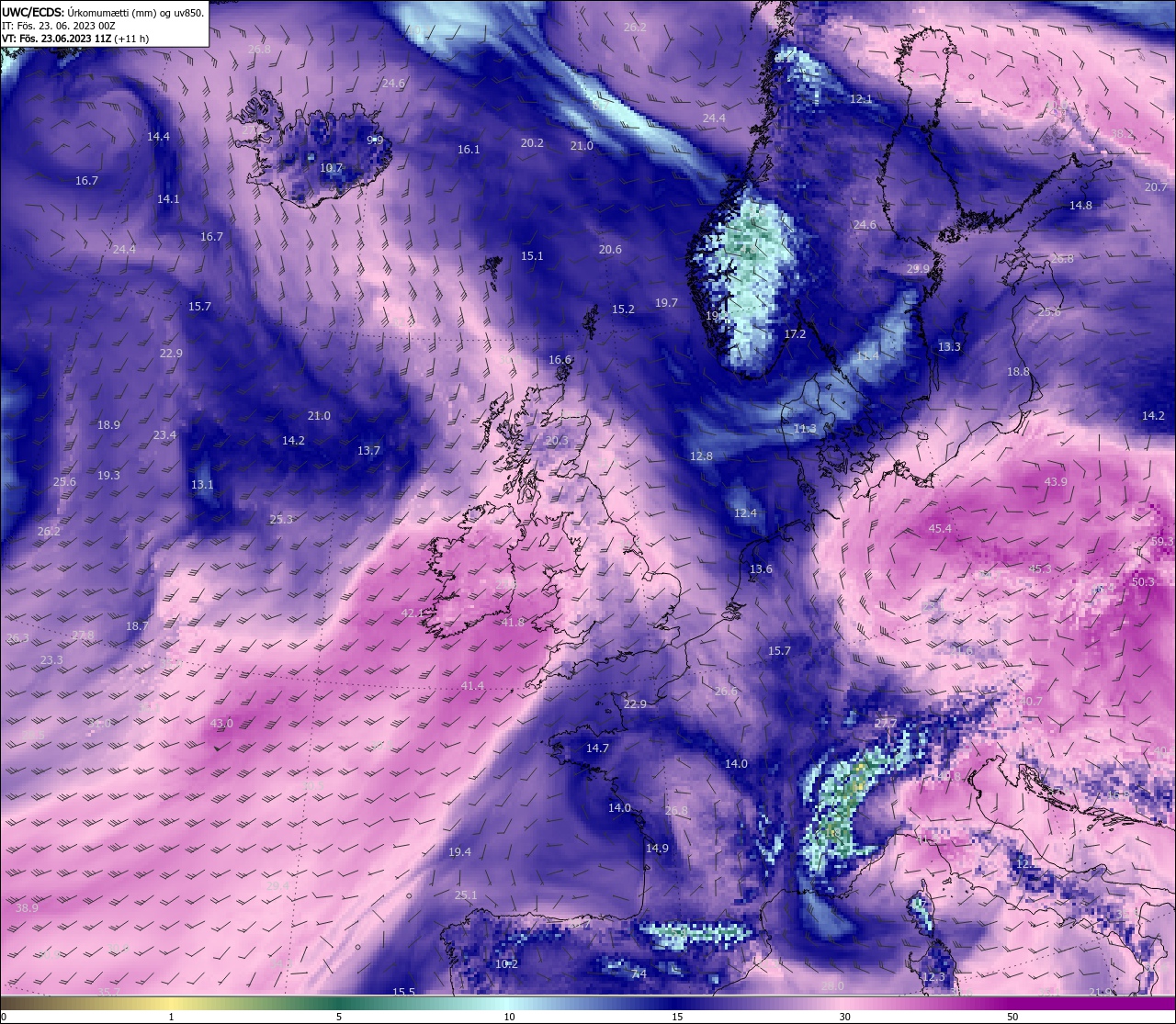Click the color scale label '1'
Screen dimensions: 1176x1024
click(x=172, y=1017)
